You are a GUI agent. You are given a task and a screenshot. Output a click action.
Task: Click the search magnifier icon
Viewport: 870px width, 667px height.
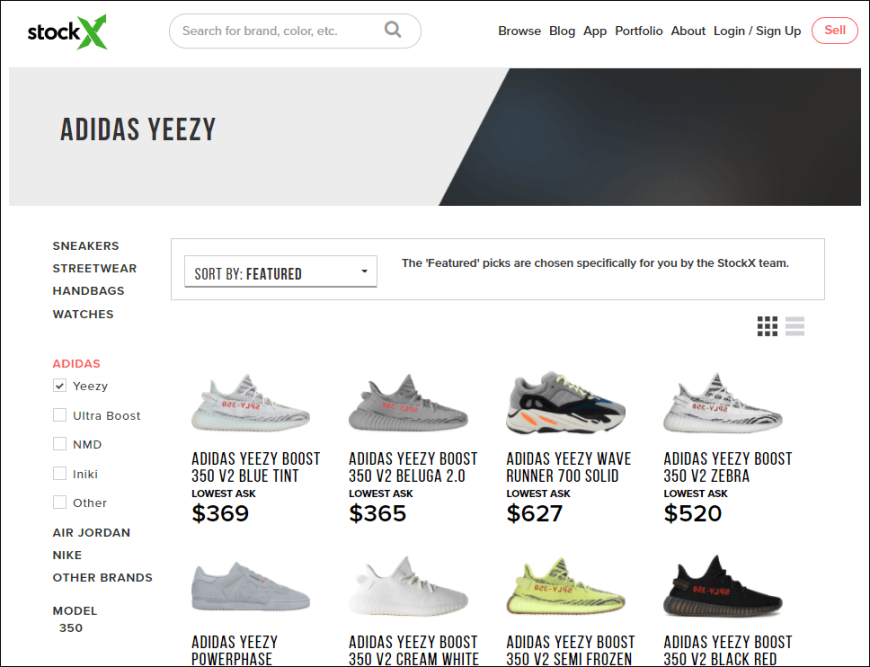[x=393, y=30]
